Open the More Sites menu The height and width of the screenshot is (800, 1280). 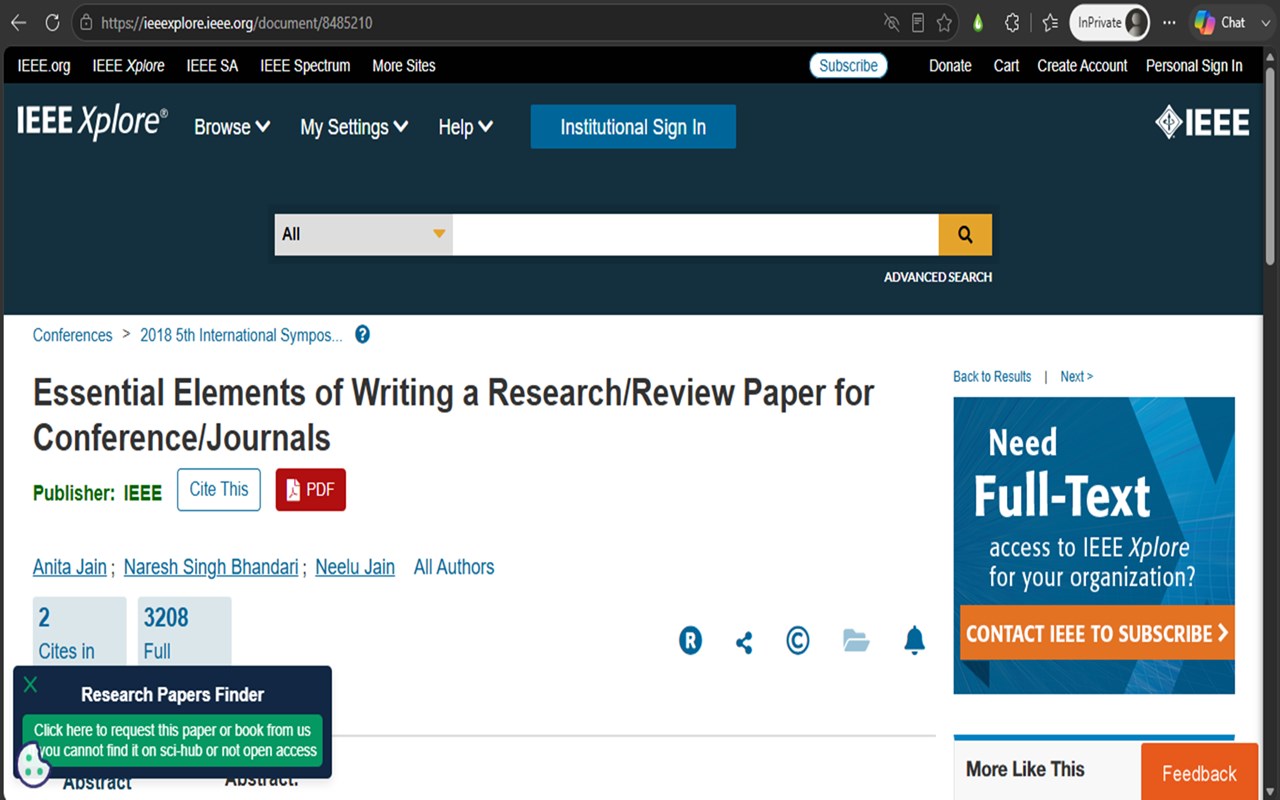pyautogui.click(x=404, y=66)
